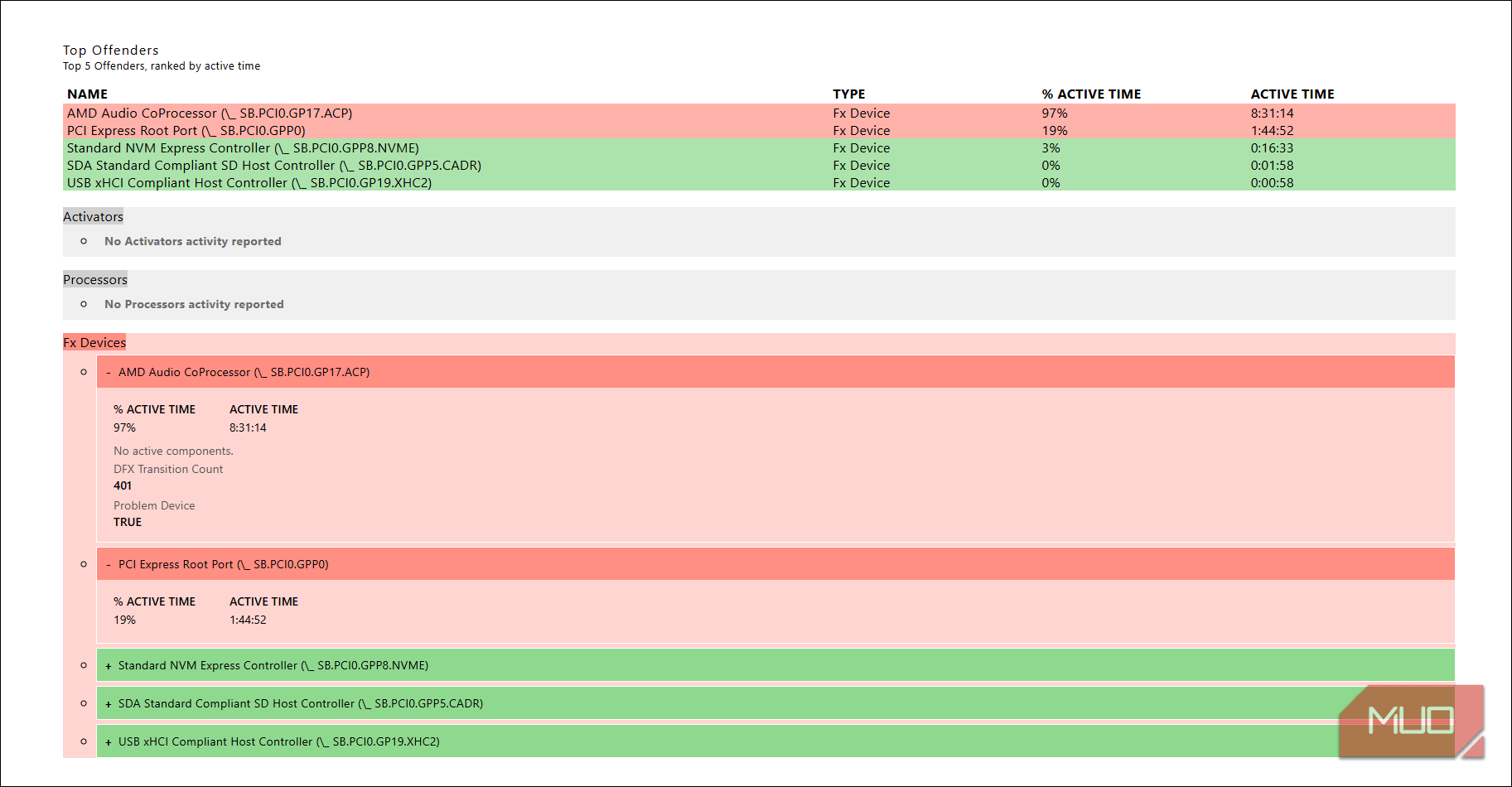Click Standard NVM Express Controller table row
1512x787 pixels.
click(243, 148)
